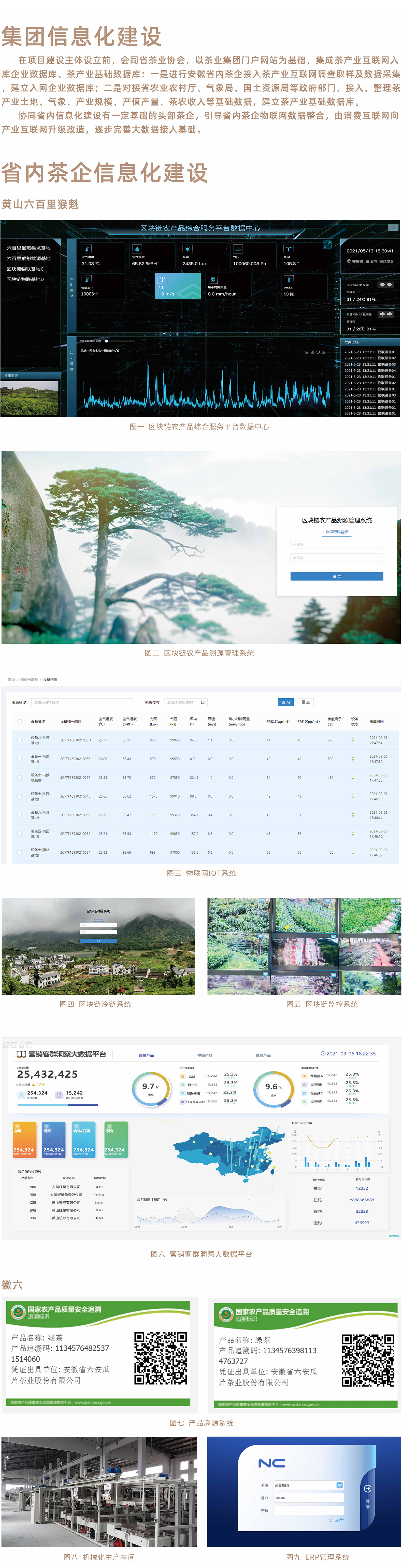This screenshot has height=1568, width=402.
Task: Select the highlighted wind speed card
Action: click(178, 285)
